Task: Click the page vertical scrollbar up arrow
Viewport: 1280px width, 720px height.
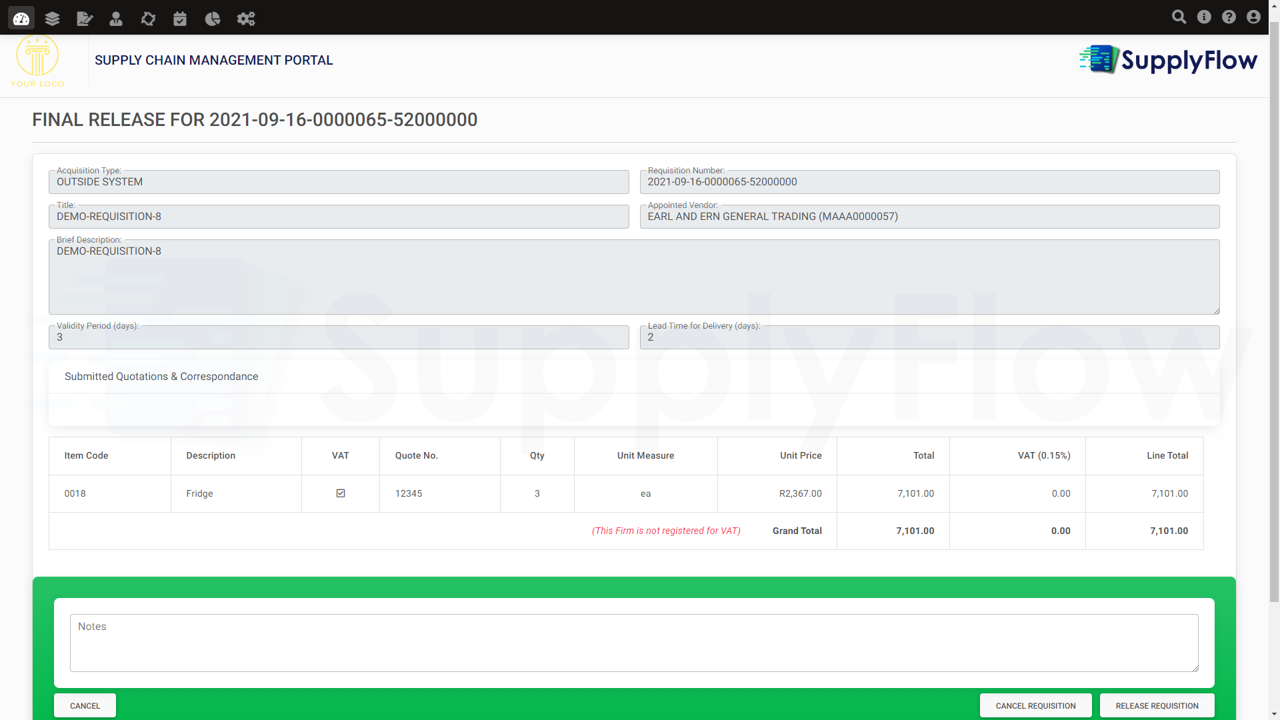Action: click(1273, 5)
